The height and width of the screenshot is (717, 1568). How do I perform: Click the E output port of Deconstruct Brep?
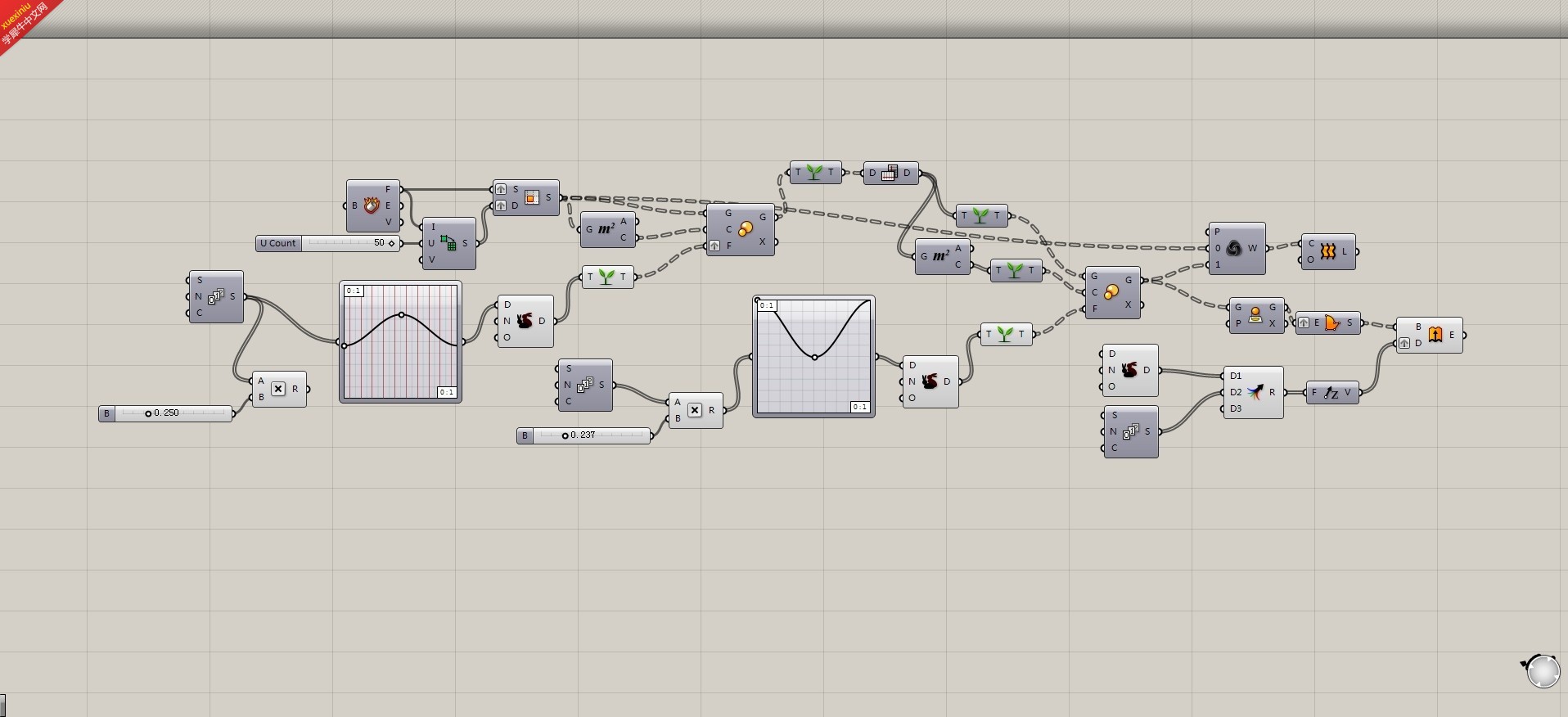click(x=402, y=205)
